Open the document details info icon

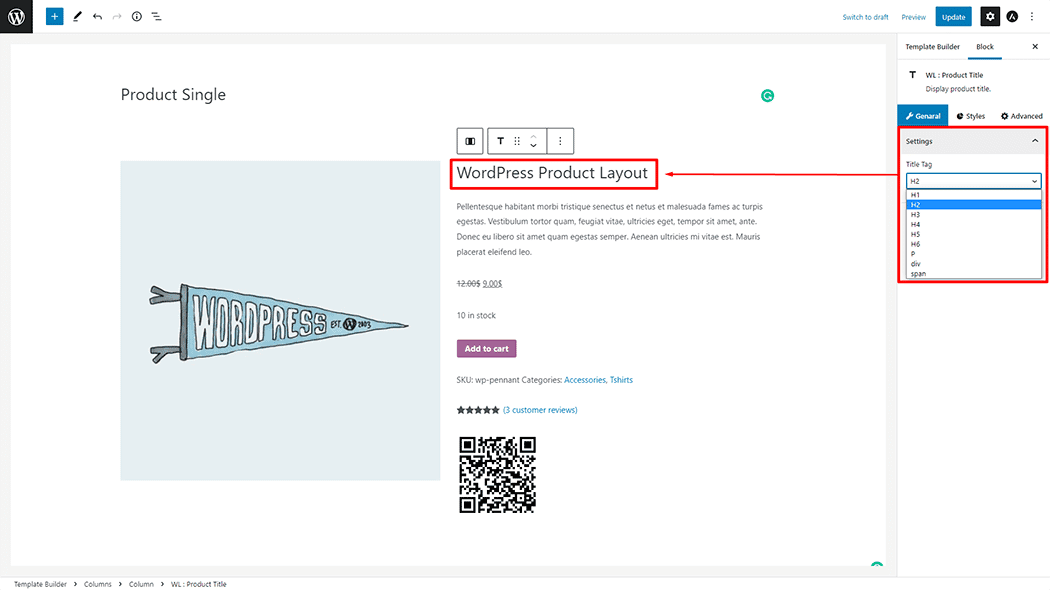pyautogui.click(x=137, y=16)
